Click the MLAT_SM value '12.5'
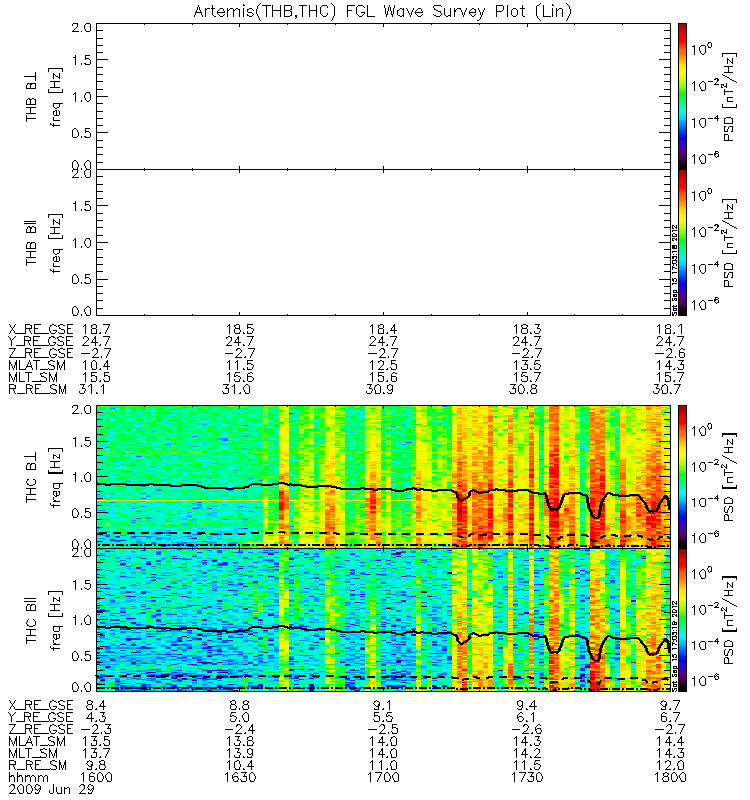Image resolution: width=750 pixels, height=800 pixels. click(383, 365)
